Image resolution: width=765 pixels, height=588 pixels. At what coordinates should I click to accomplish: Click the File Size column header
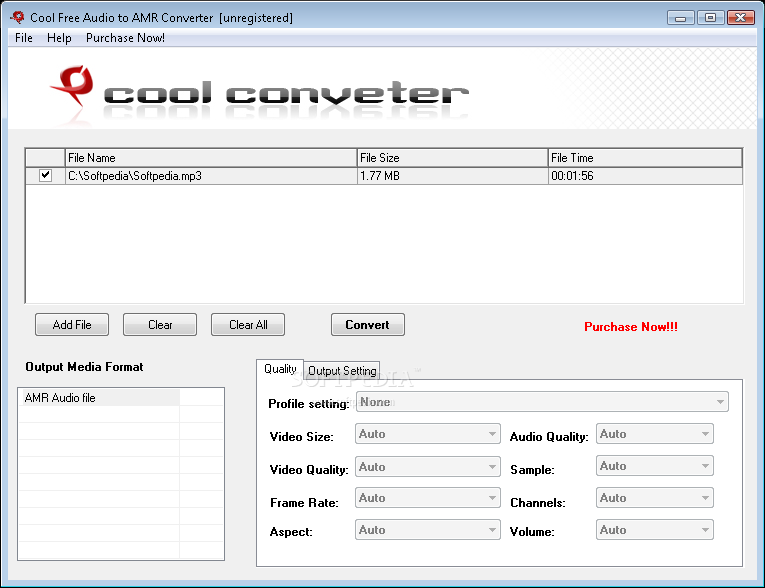452,158
